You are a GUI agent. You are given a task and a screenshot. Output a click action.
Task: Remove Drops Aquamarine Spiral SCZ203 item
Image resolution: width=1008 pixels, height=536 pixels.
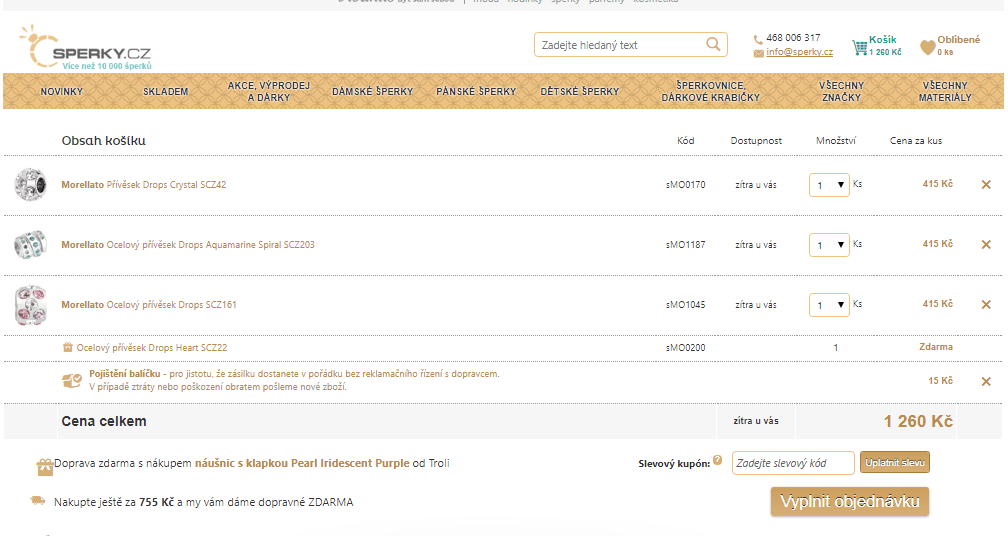click(986, 245)
